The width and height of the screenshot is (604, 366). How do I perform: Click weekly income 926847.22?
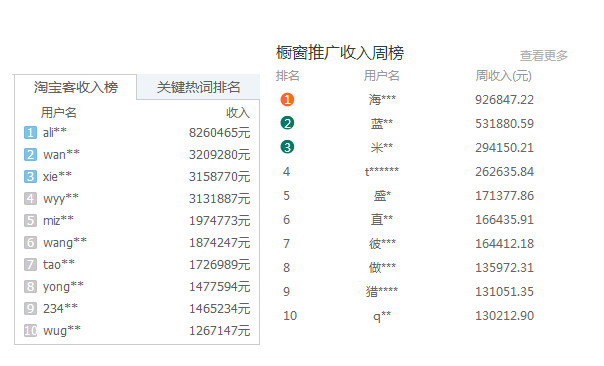pos(504,100)
